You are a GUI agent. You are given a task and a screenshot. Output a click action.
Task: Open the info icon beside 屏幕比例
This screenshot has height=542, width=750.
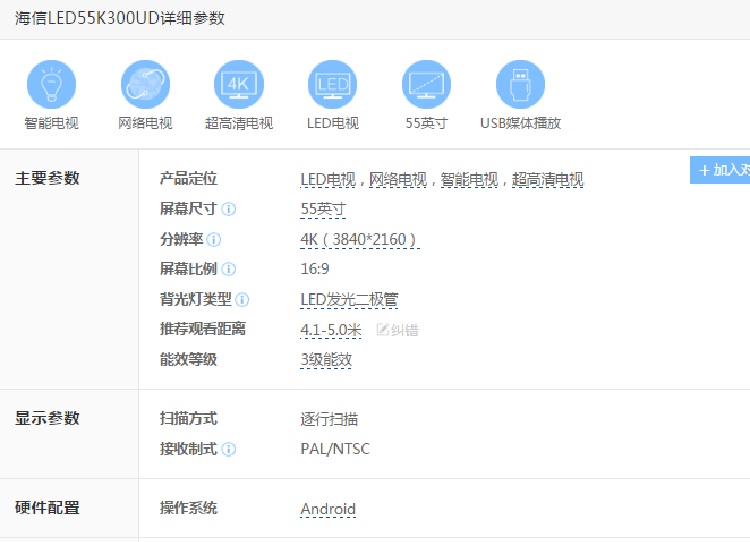point(229,269)
